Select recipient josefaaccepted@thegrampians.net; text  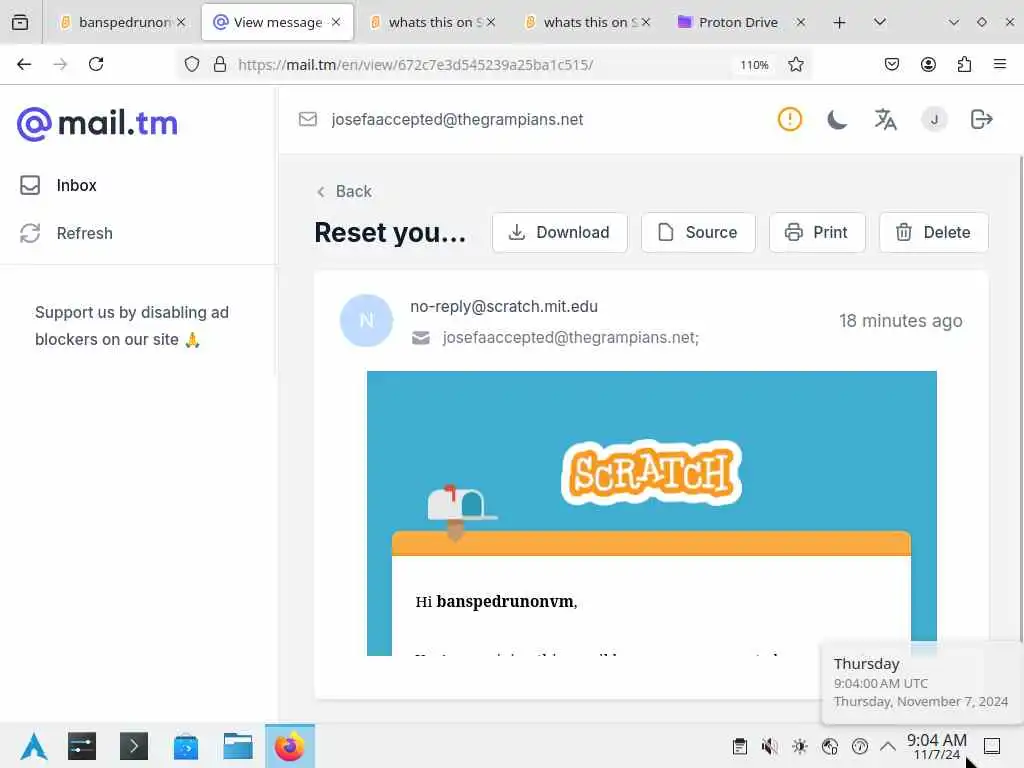pyautogui.click(x=571, y=338)
